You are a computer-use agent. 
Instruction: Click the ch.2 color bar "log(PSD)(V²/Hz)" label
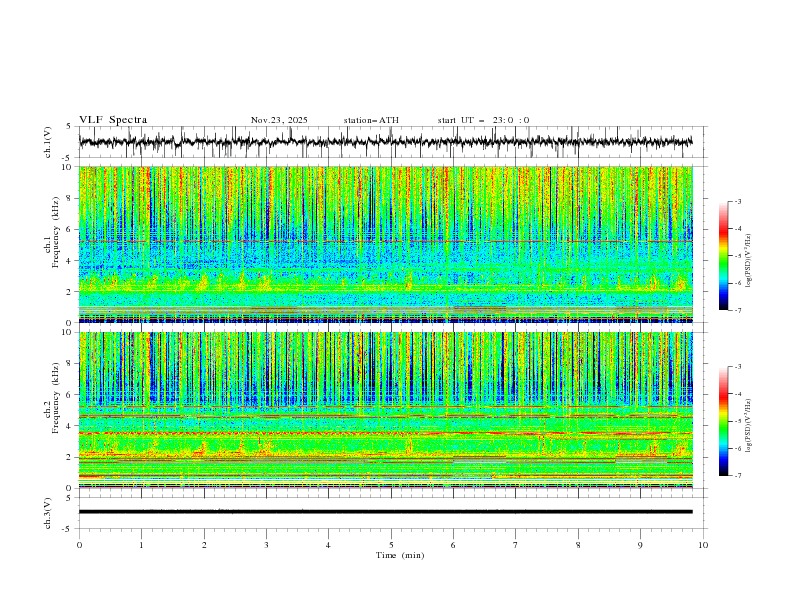click(x=749, y=426)
